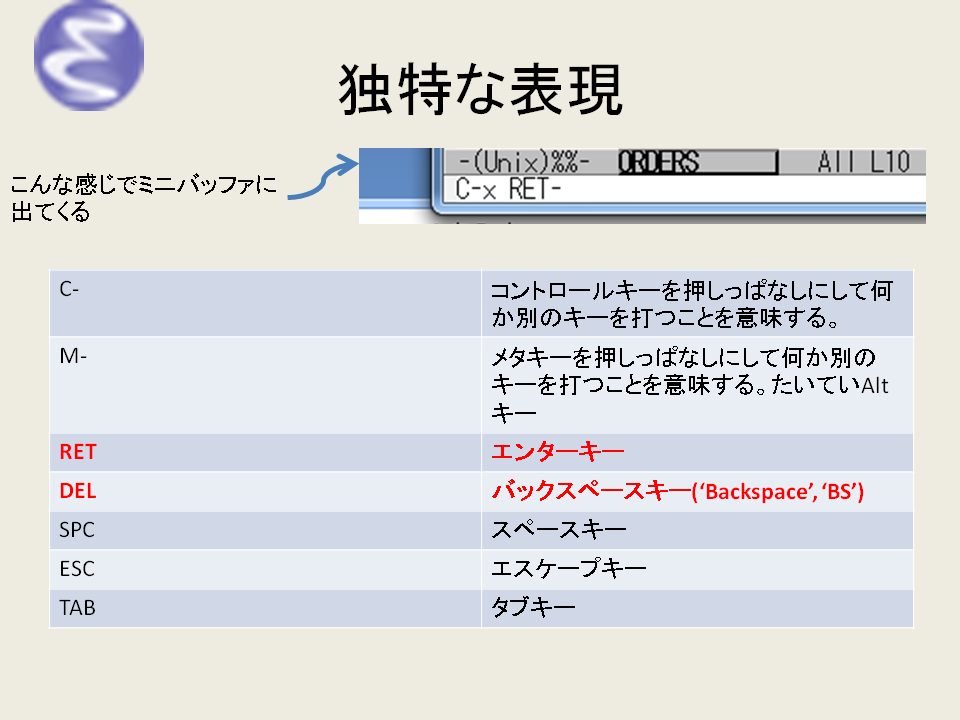Select the エスケープキー cell
This screenshot has height=720, width=960.
point(697,569)
